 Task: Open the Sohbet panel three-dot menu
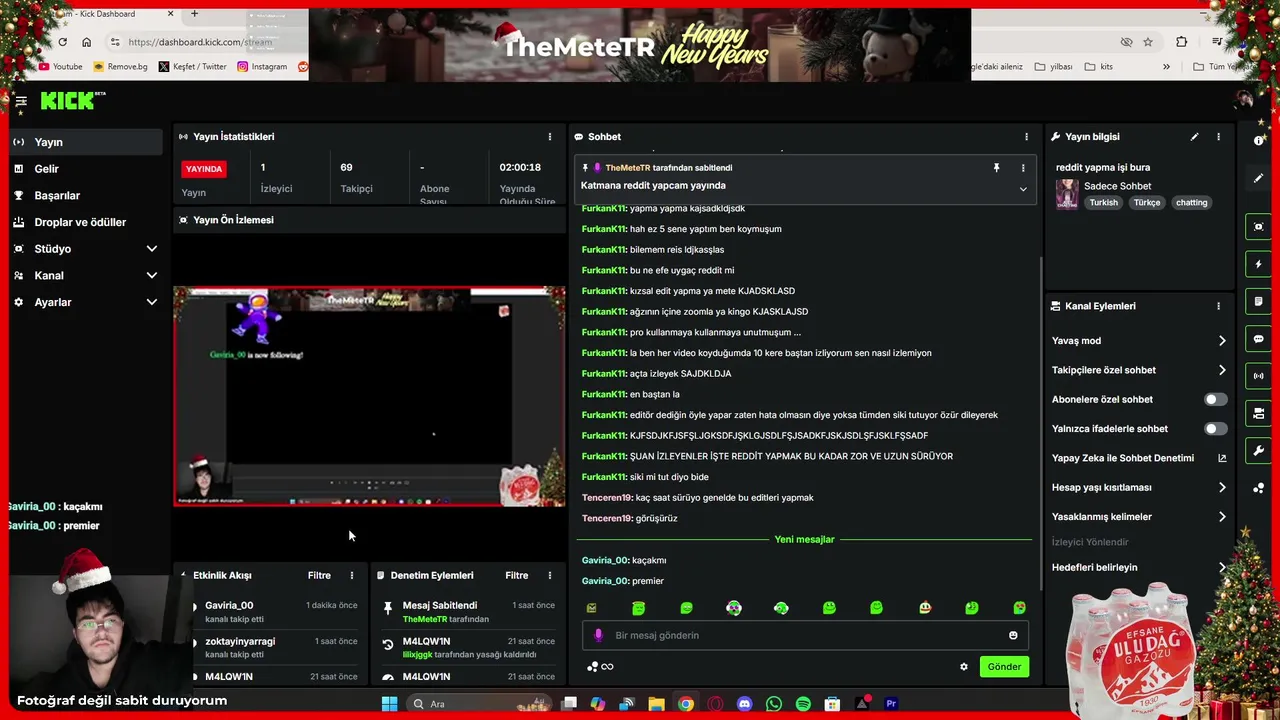[1026, 137]
